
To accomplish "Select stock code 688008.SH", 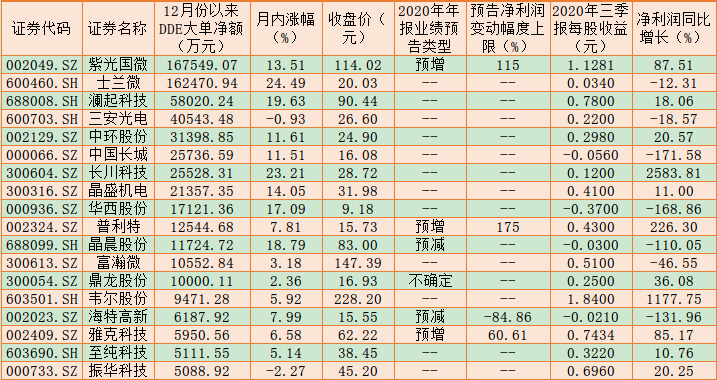I will 42,101.
